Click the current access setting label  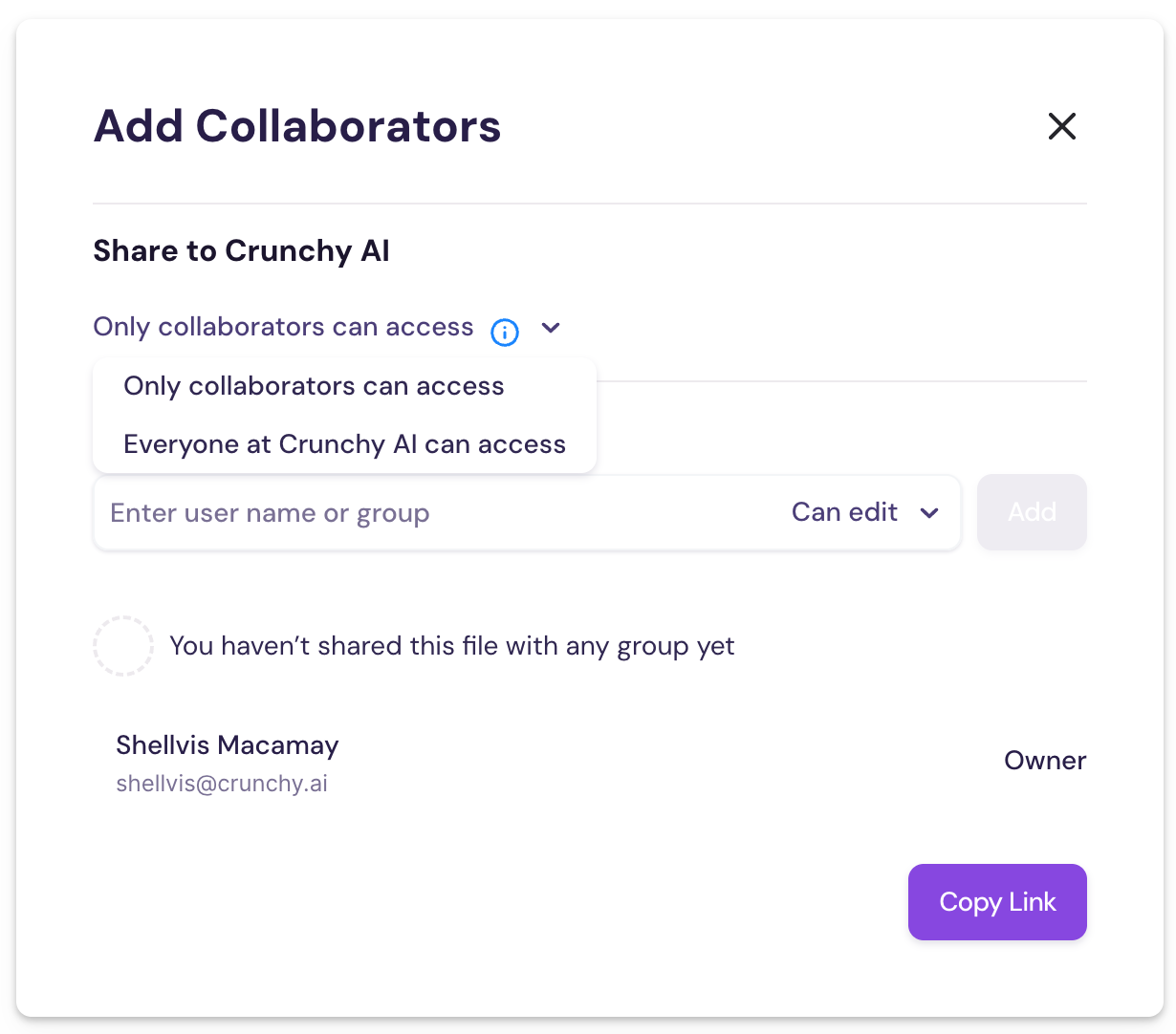point(283,327)
